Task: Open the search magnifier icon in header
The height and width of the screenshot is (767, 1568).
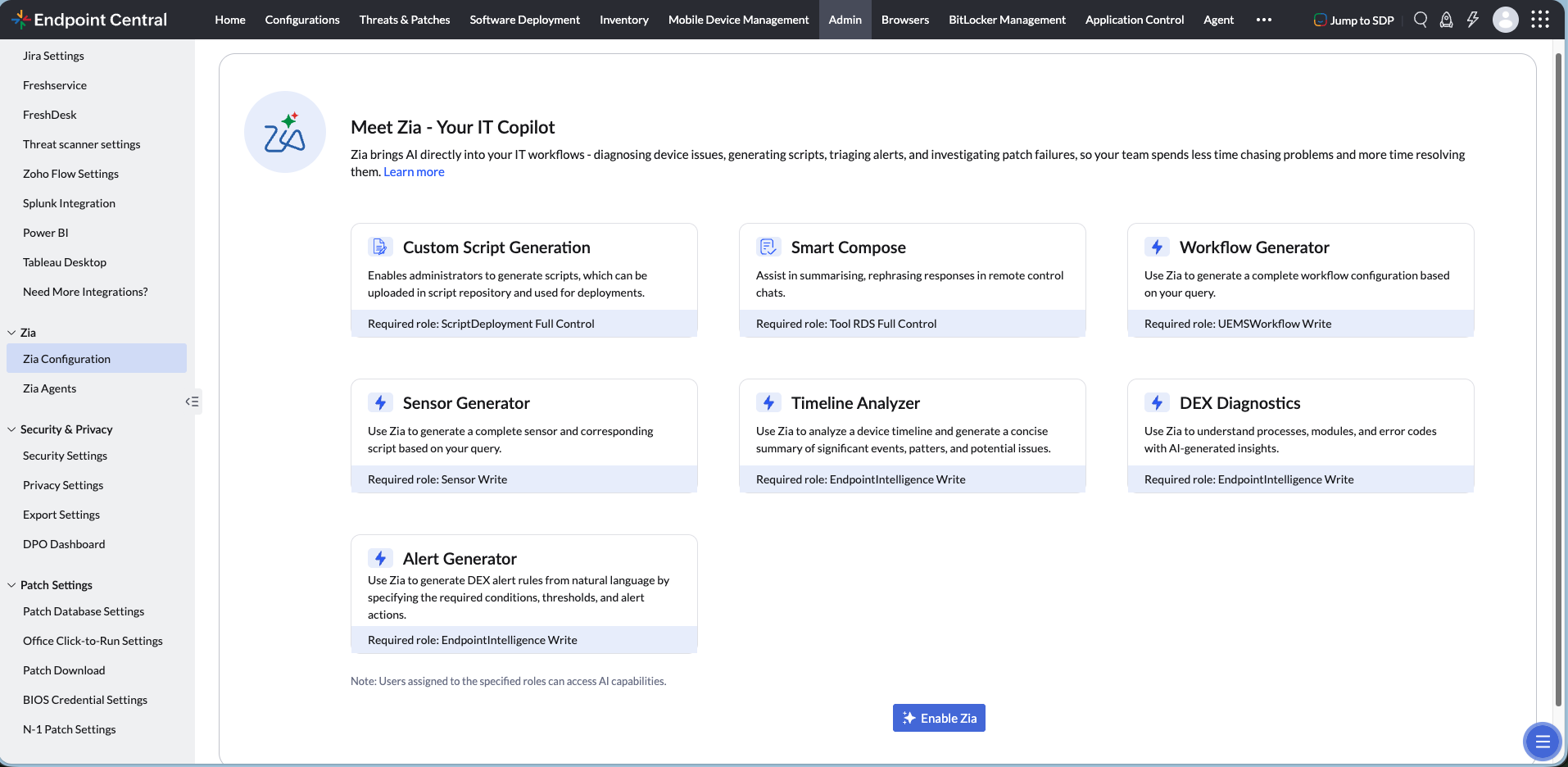Action: pyautogui.click(x=1421, y=20)
